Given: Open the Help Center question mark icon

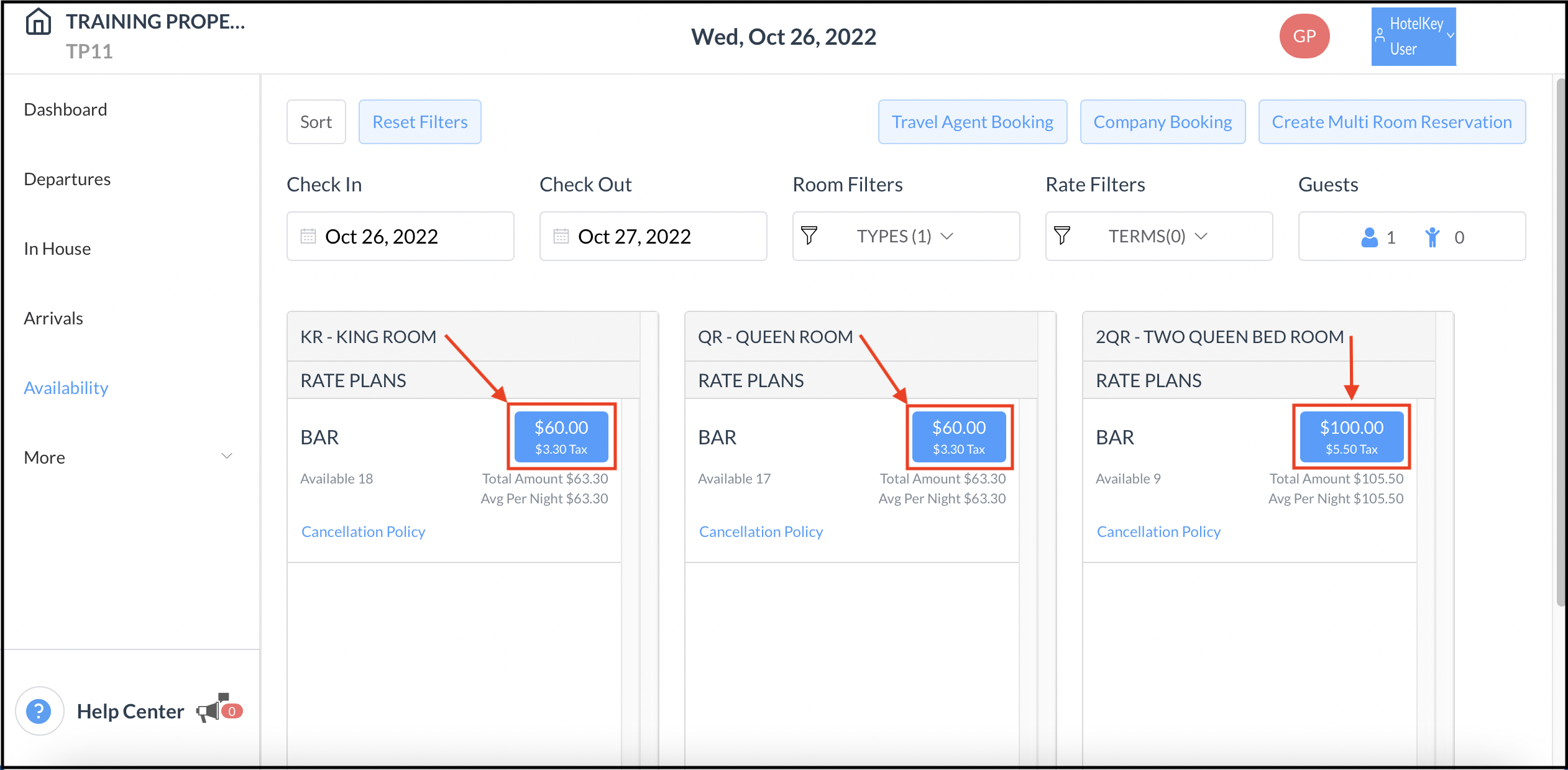Looking at the screenshot, I should [39, 710].
